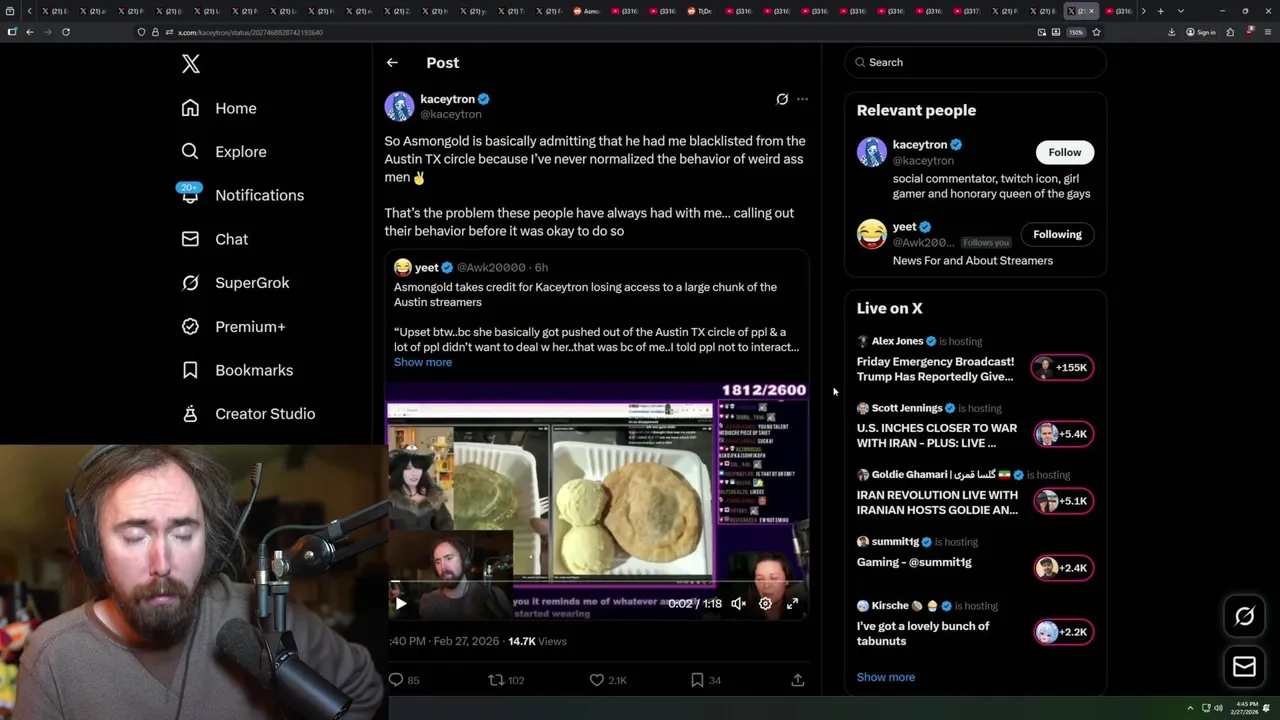The image size is (1280, 720).
Task: Open Explore from the sidebar
Action: point(224,152)
